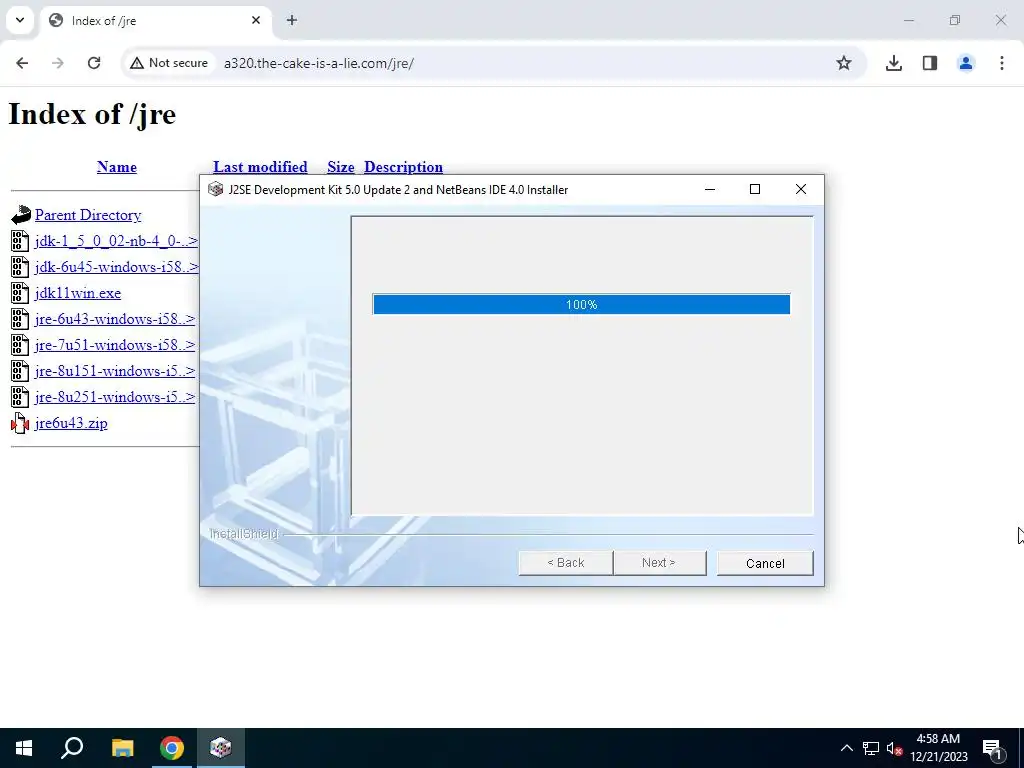Open the taskbar clock and date
The width and height of the screenshot is (1024, 768).
(x=939, y=748)
